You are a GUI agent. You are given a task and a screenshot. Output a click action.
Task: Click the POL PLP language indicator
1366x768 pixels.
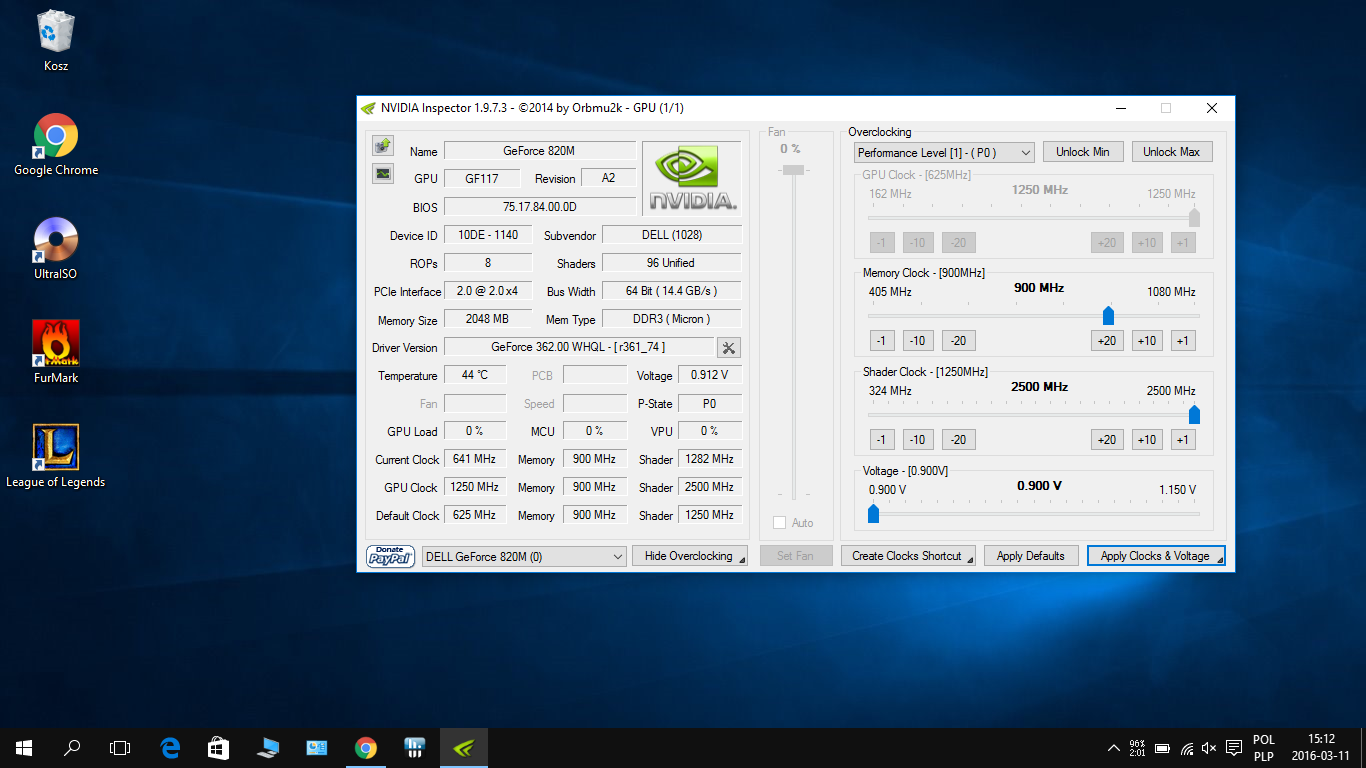pos(1264,748)
